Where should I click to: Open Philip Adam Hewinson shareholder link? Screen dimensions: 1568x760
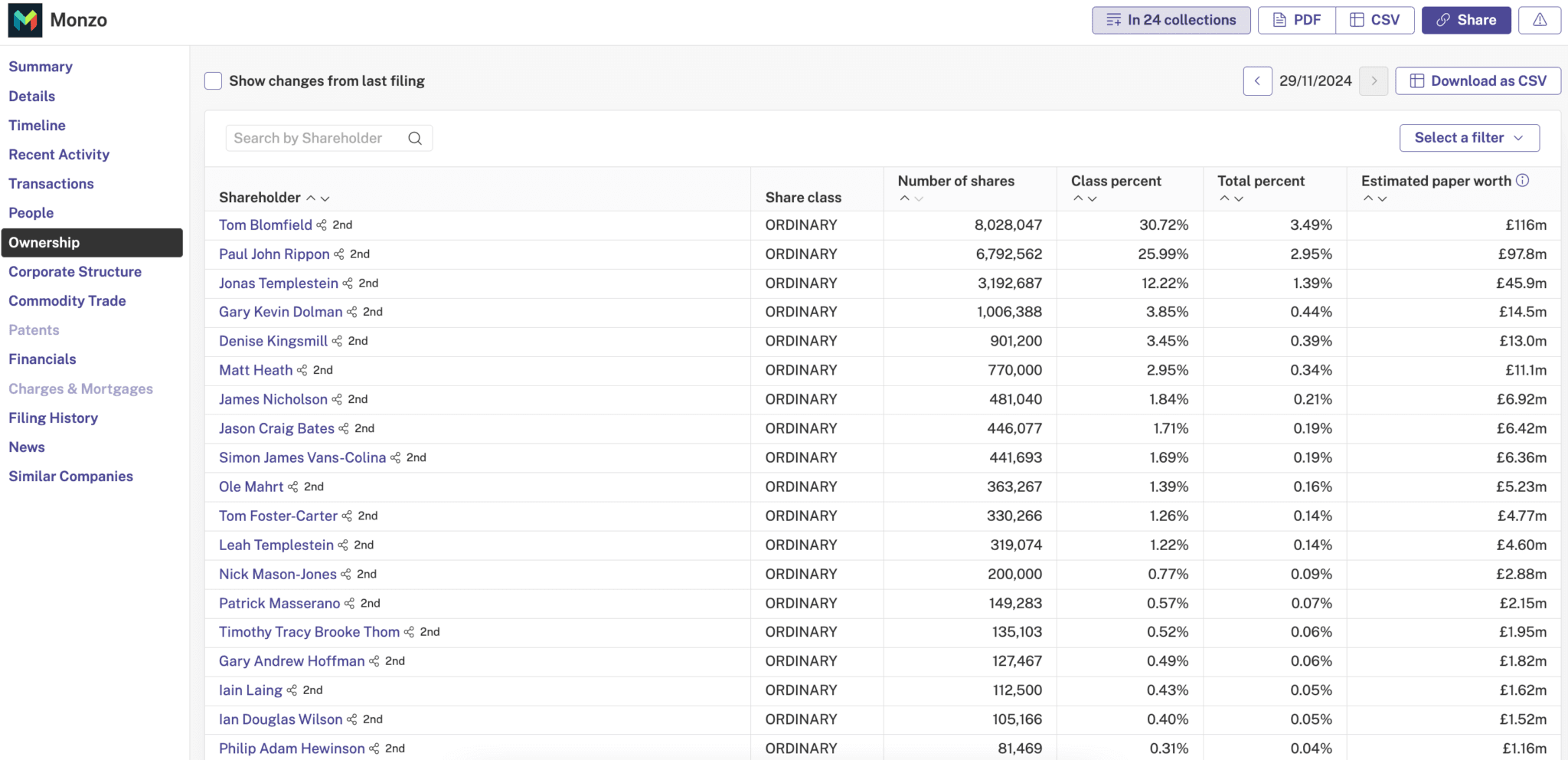click(292, 749)
